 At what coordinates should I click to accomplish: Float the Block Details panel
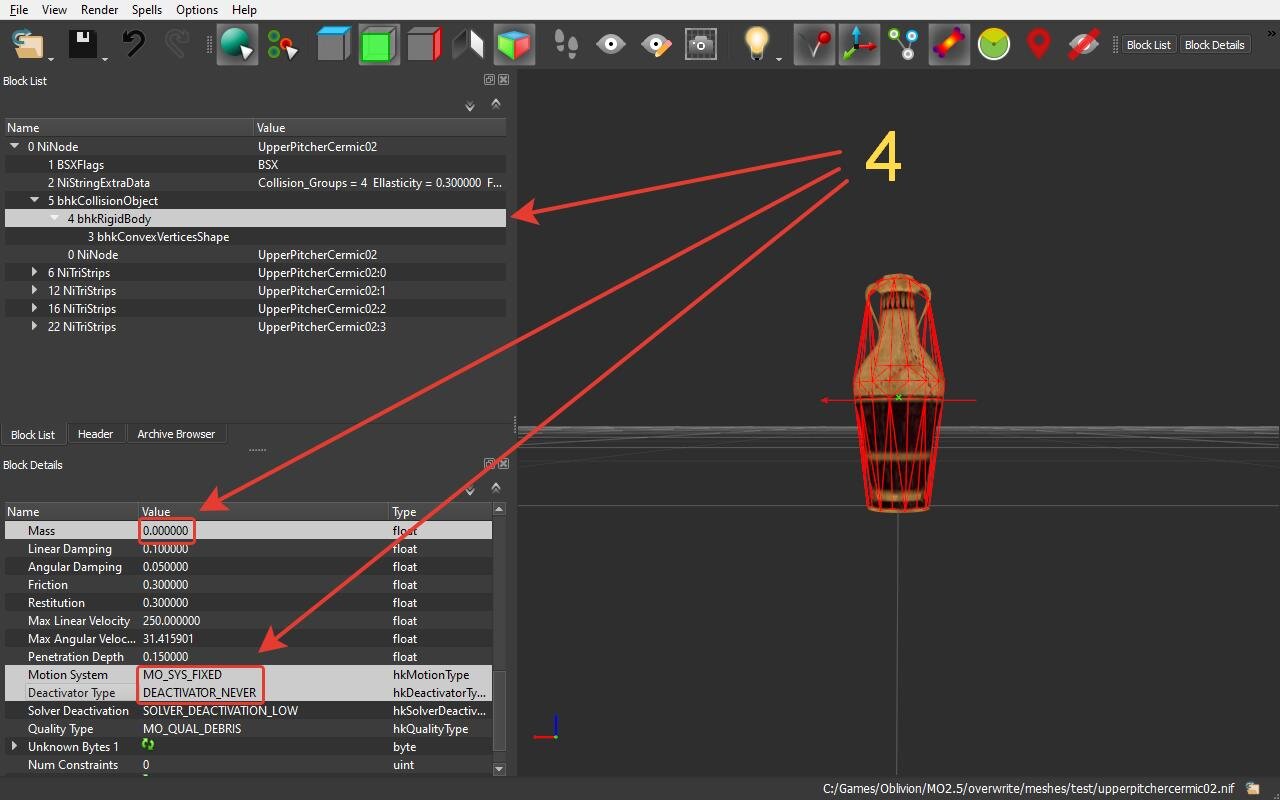tap(489, 464)
